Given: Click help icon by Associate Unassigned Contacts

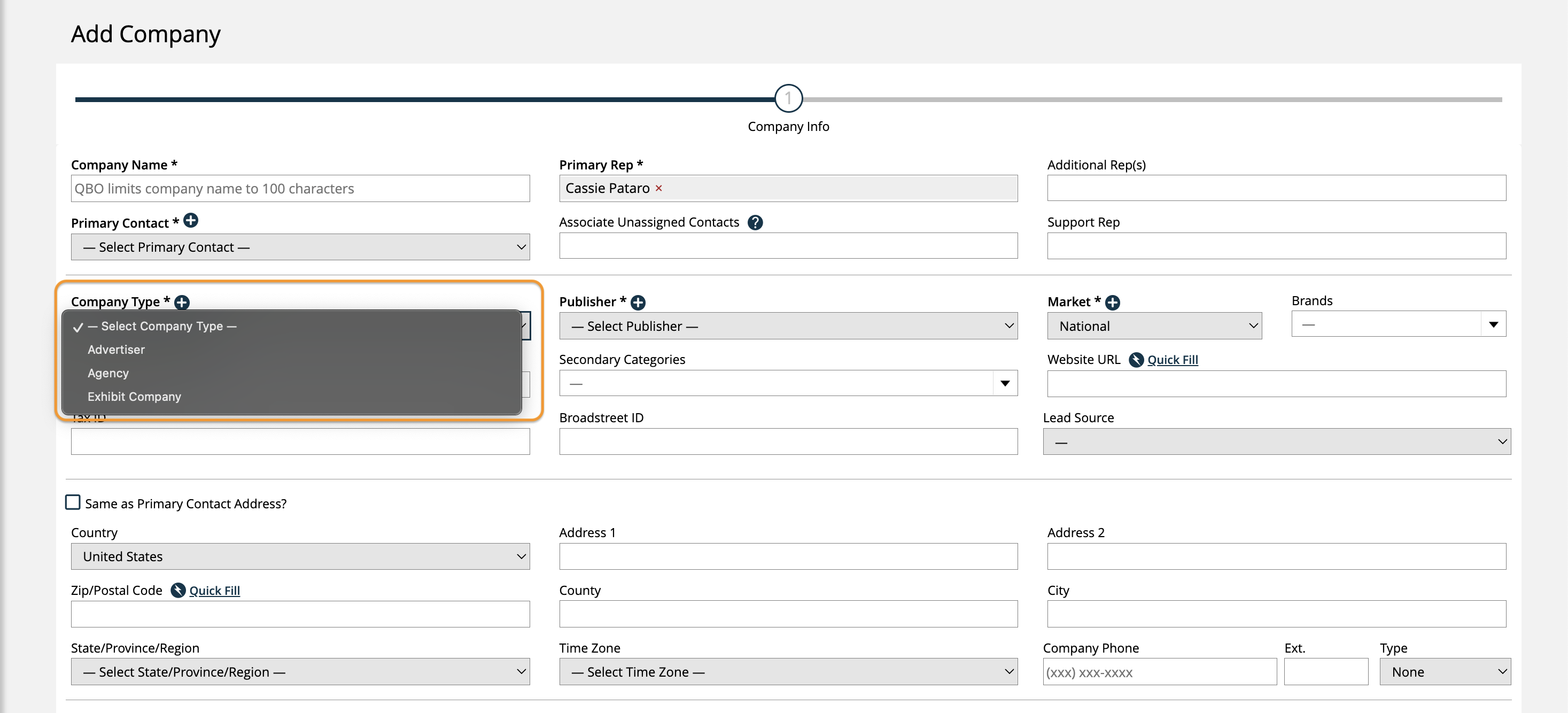Looking at the screenshot, I should point(755,222).
